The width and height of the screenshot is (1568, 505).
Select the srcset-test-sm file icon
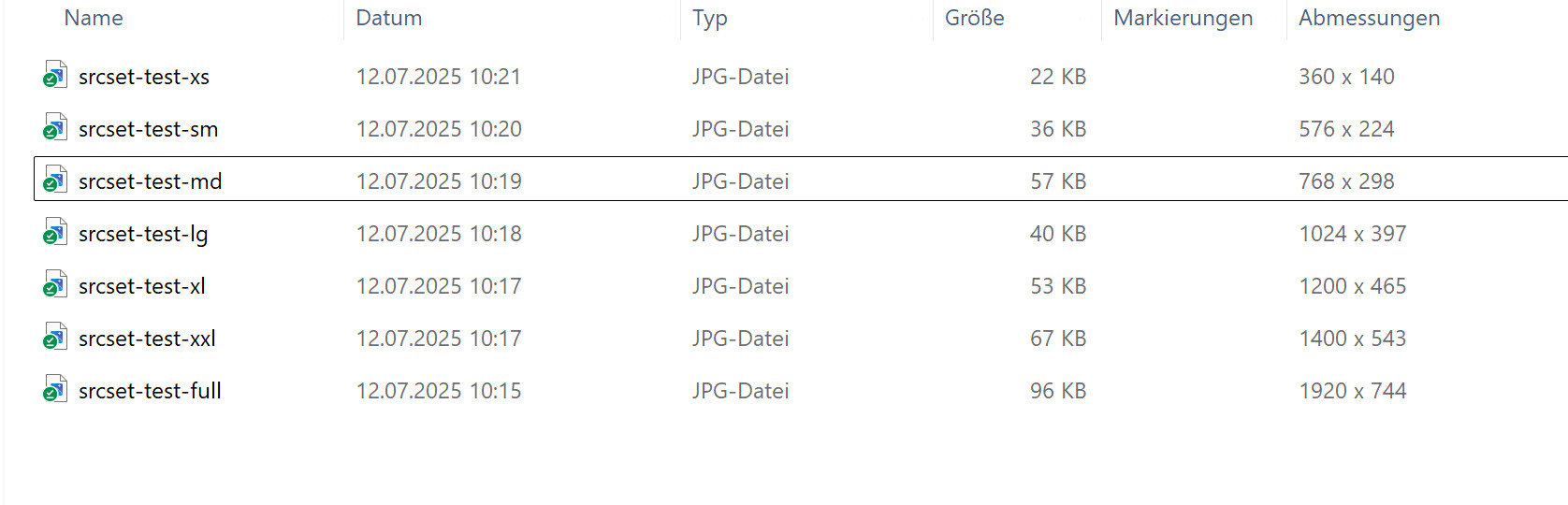(x=55, y=128)
